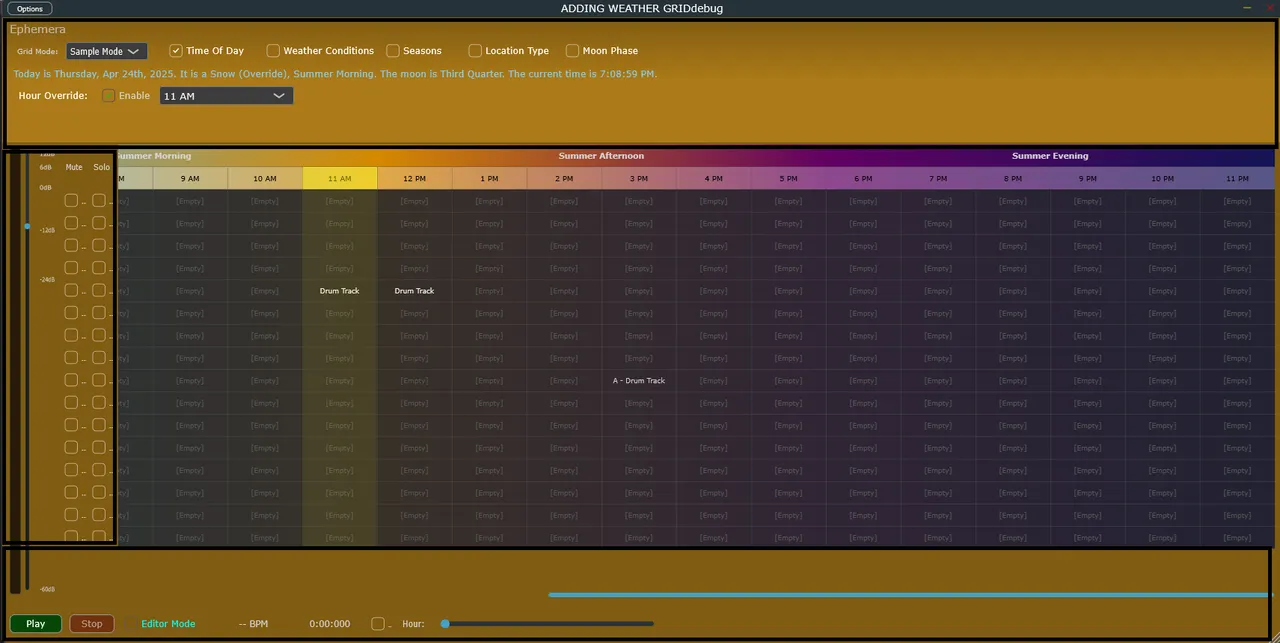
Task: Select the 11 PM hour column header
Action: (x=1237, y=178)
